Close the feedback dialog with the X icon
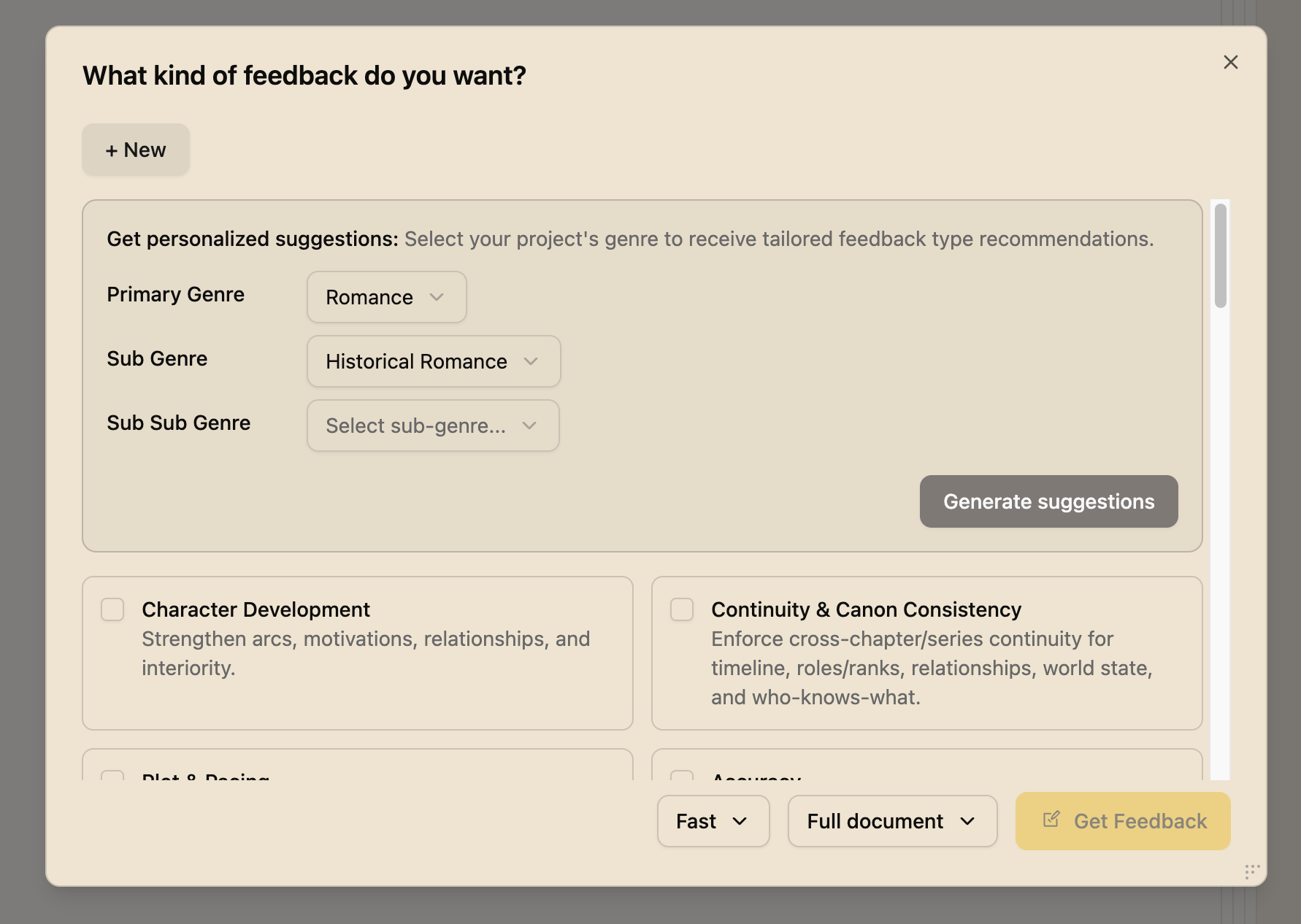Viewport: 1301px width, 924px height. (1231, 63)
